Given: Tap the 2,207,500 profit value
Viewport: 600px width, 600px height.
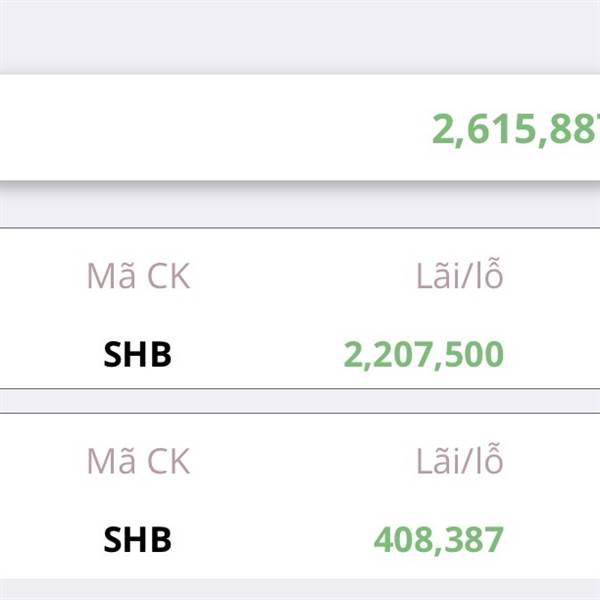Looking at the screenshot, I should (424, 355).
